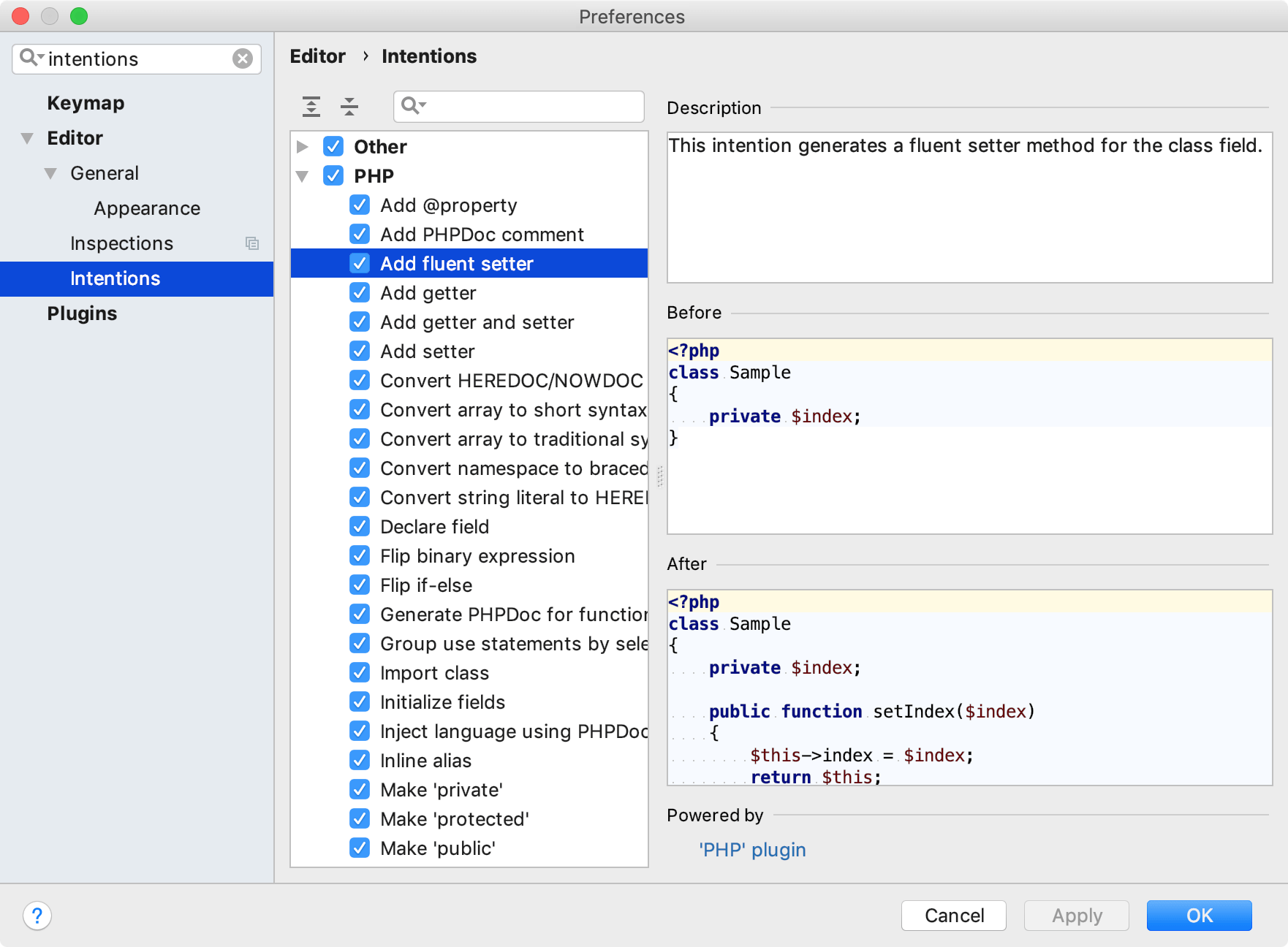Click the search magnifier in settings search field

(x=31, y=58)
